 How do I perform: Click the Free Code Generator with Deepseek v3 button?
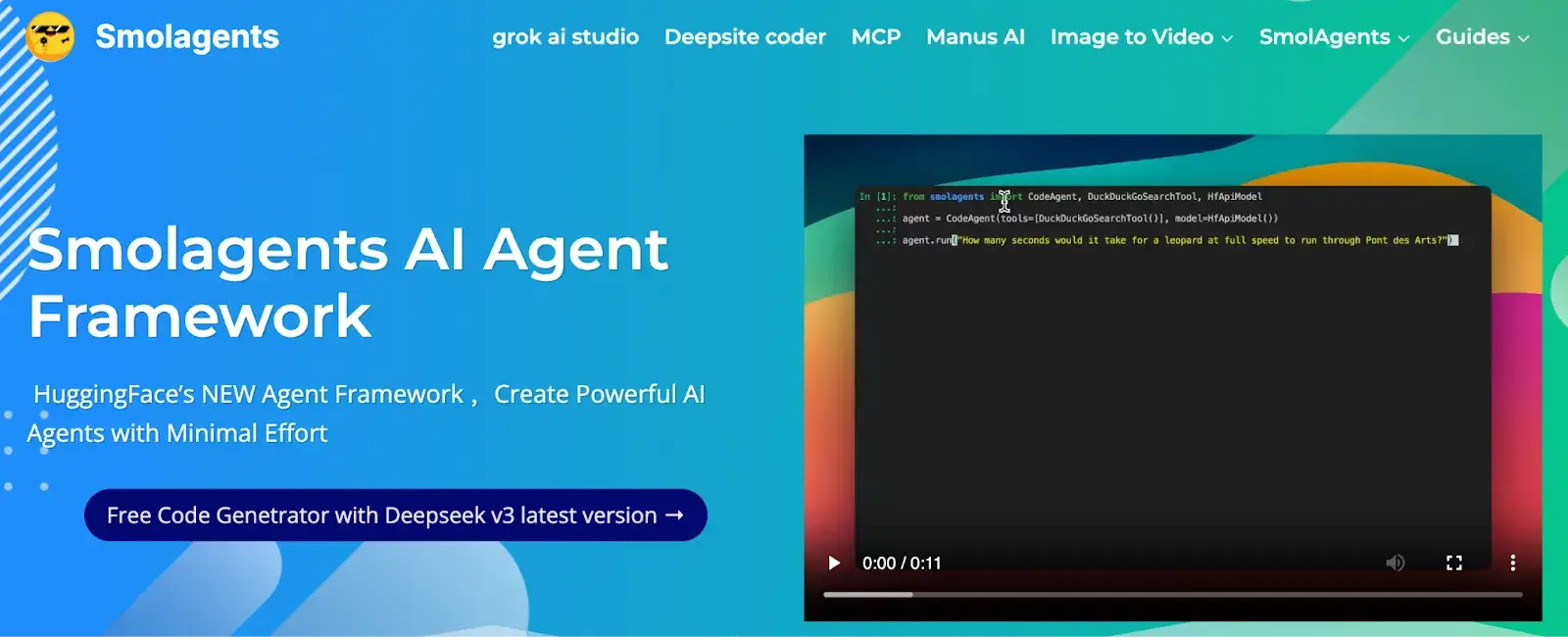[395, 515]
